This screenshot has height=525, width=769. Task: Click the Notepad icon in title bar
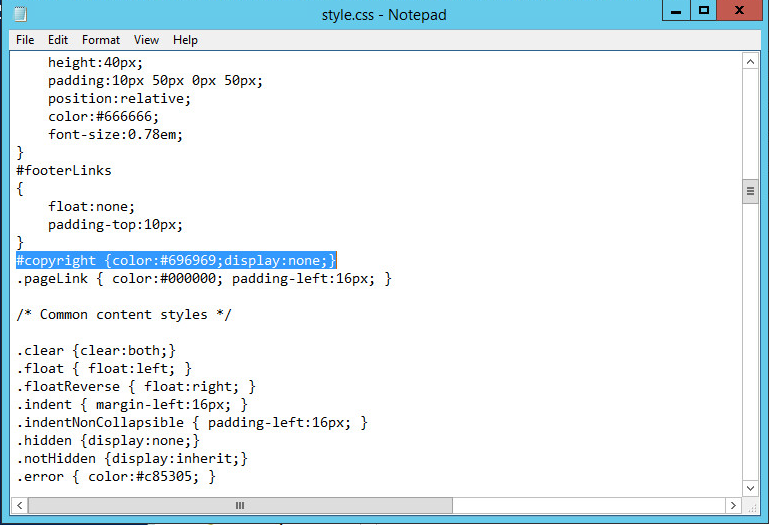pos(20,14)
